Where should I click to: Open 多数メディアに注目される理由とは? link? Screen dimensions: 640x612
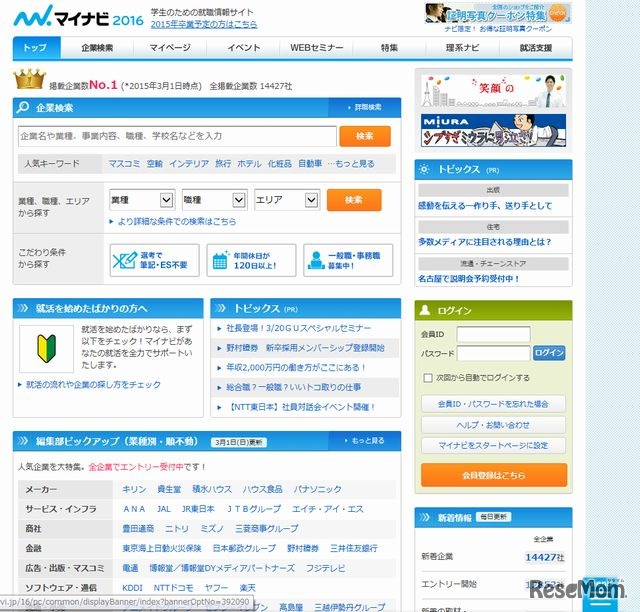tap(485, 242)
